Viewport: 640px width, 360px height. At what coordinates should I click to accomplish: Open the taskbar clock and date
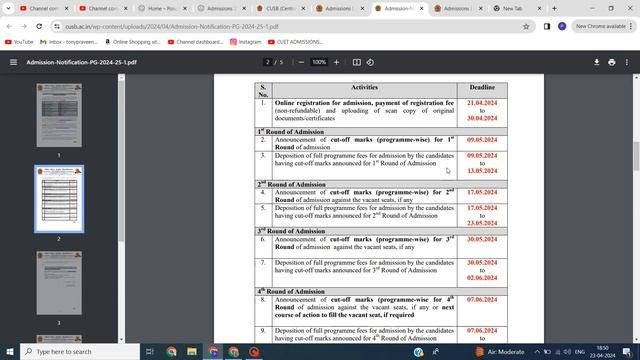(602, 351)
